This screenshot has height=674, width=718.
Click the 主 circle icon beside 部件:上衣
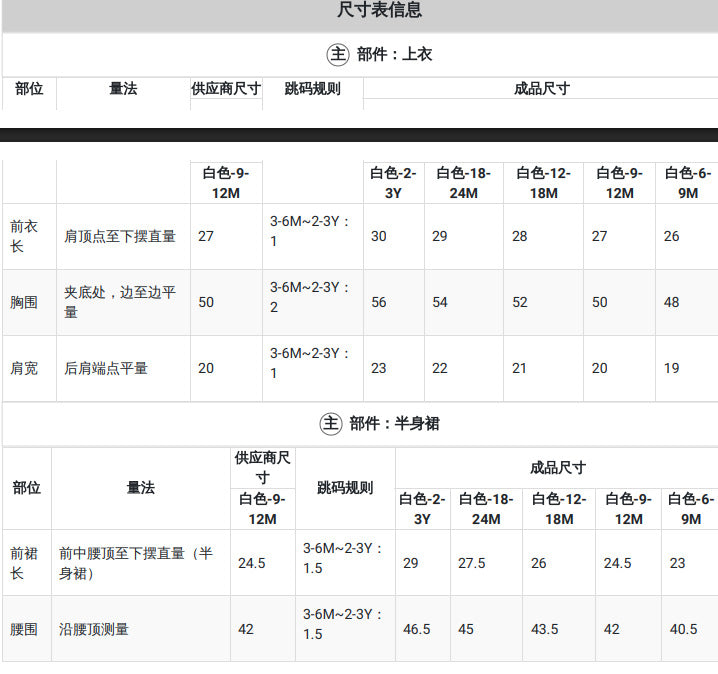[337, 54]
